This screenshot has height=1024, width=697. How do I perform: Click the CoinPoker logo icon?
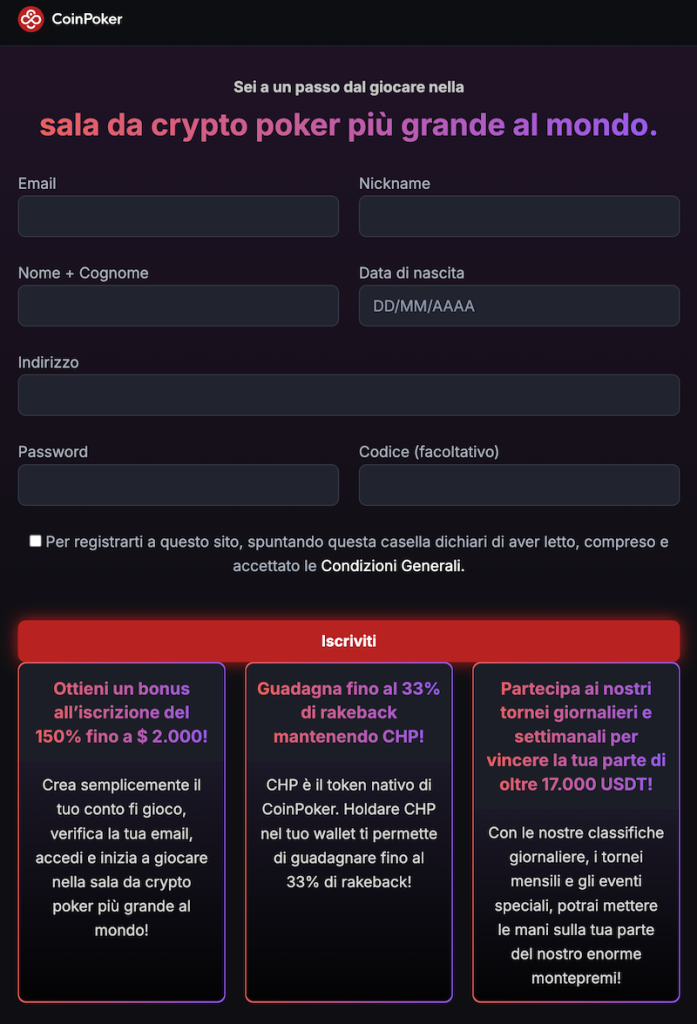(x=29, y=18)
